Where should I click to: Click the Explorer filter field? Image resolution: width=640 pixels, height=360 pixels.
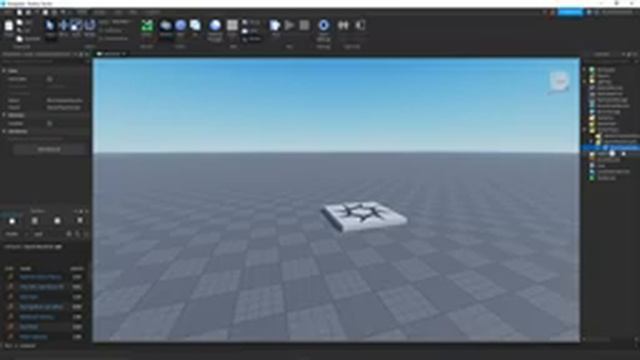point(610,61)
